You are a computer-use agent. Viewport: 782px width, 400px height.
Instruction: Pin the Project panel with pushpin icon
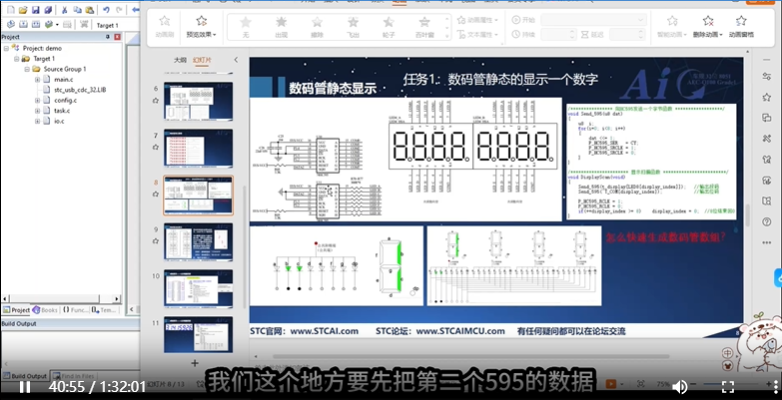click(108, 37)
